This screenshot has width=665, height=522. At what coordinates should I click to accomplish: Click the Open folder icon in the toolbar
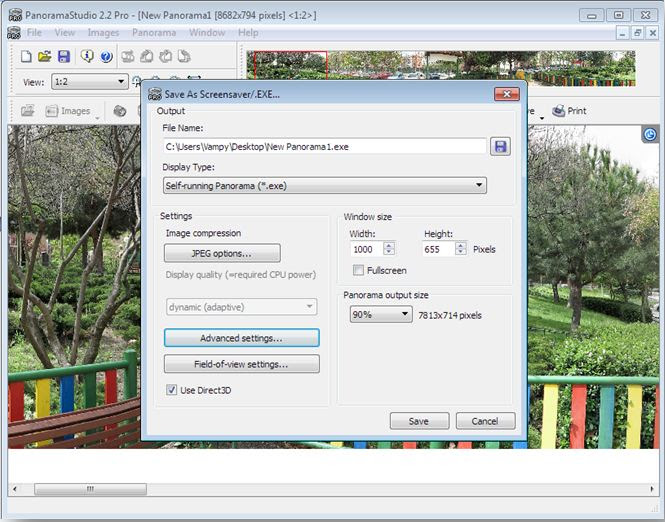[45, 56]
